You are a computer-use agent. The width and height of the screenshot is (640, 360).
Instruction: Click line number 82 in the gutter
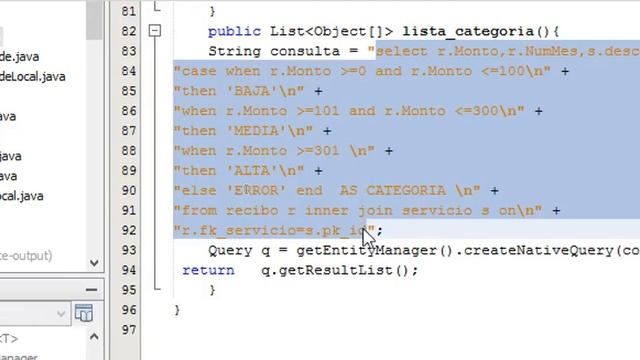[x=129, y=31]
